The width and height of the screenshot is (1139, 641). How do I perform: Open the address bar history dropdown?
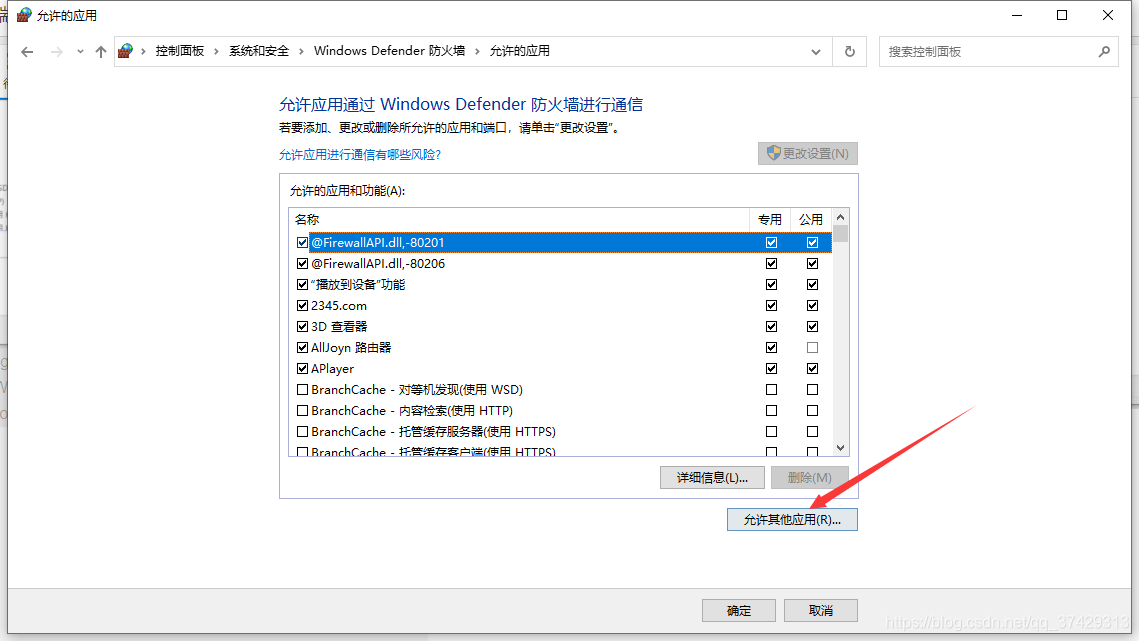pyautogui.click(x=816, y=52)
